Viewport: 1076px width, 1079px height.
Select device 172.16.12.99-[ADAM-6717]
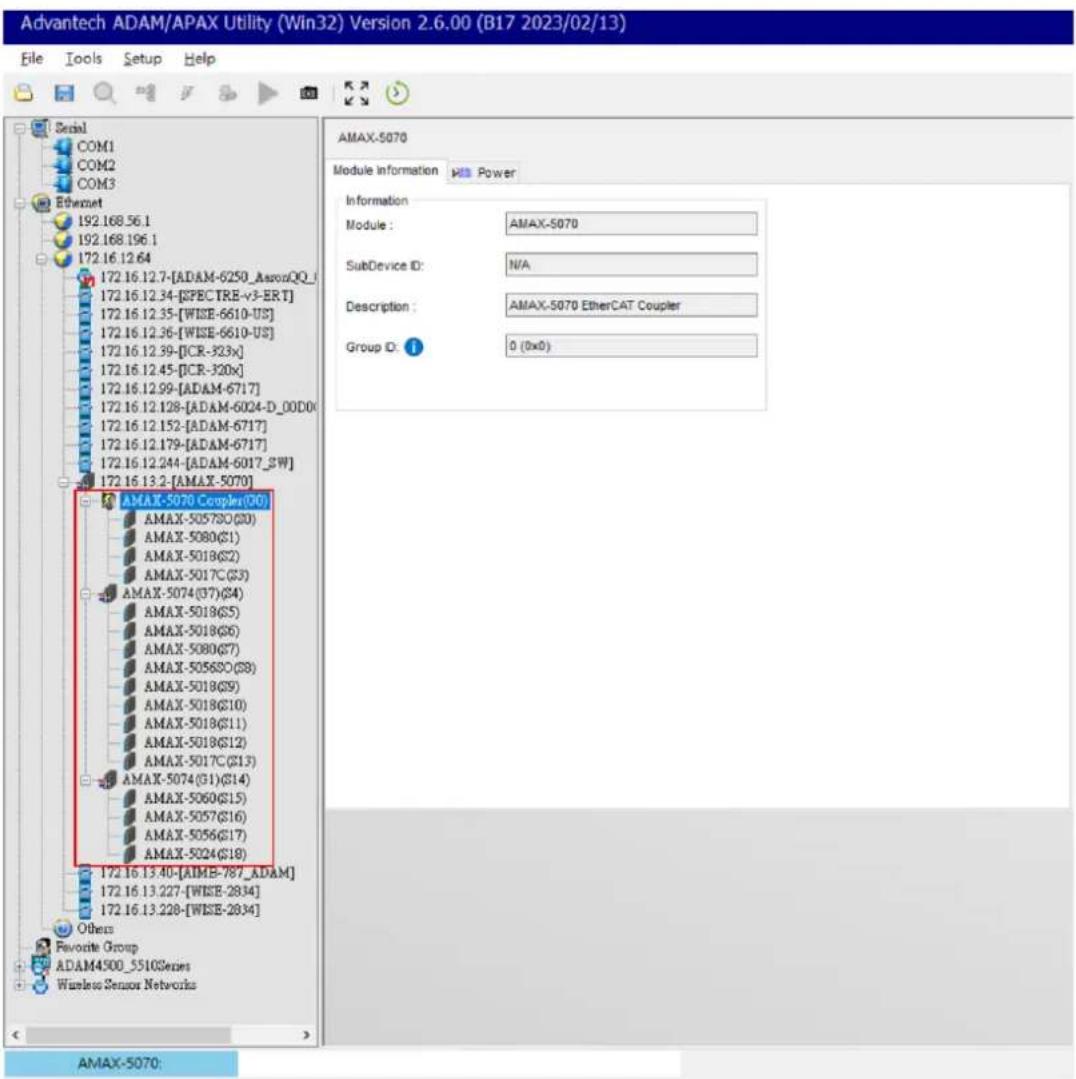[x=180, y=389]
